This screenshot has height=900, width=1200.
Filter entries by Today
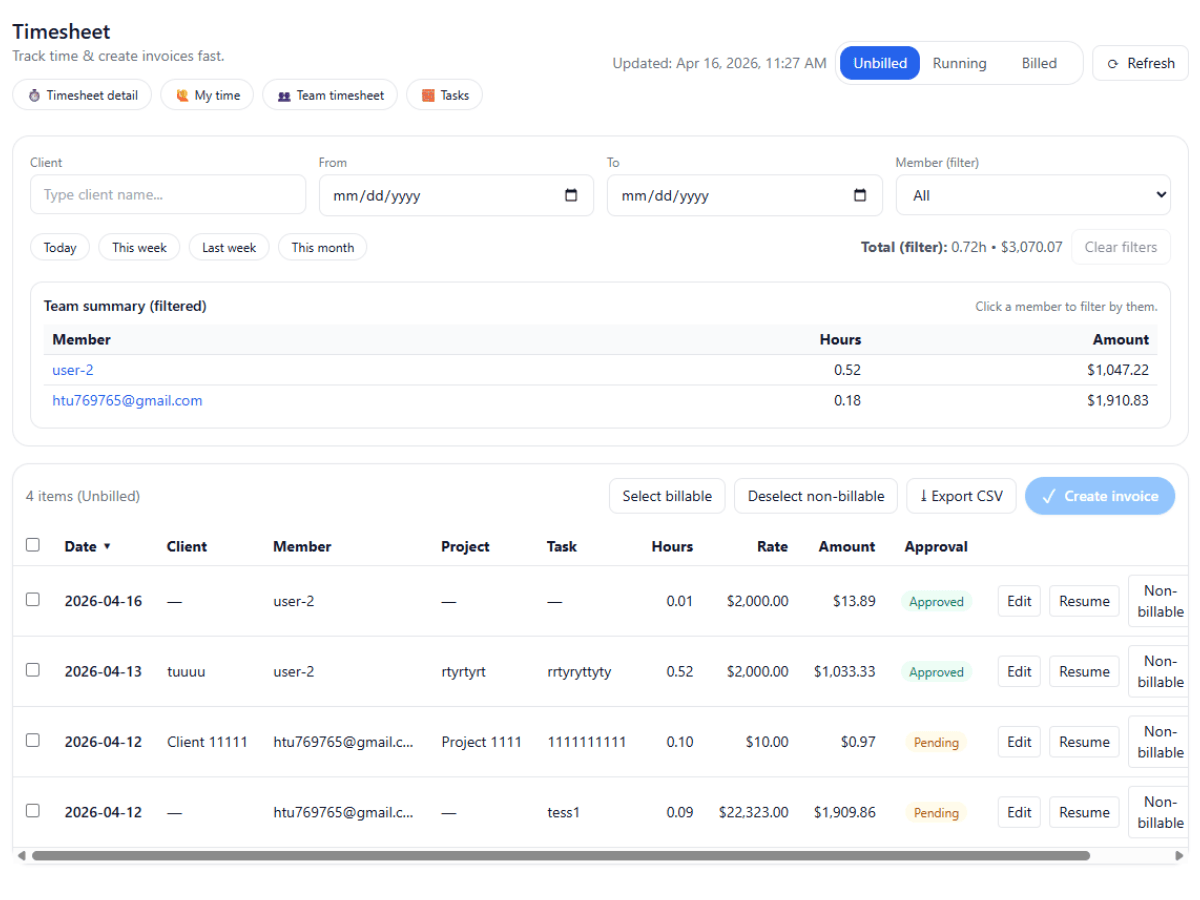pyautogui.click(x=60, y=247)
